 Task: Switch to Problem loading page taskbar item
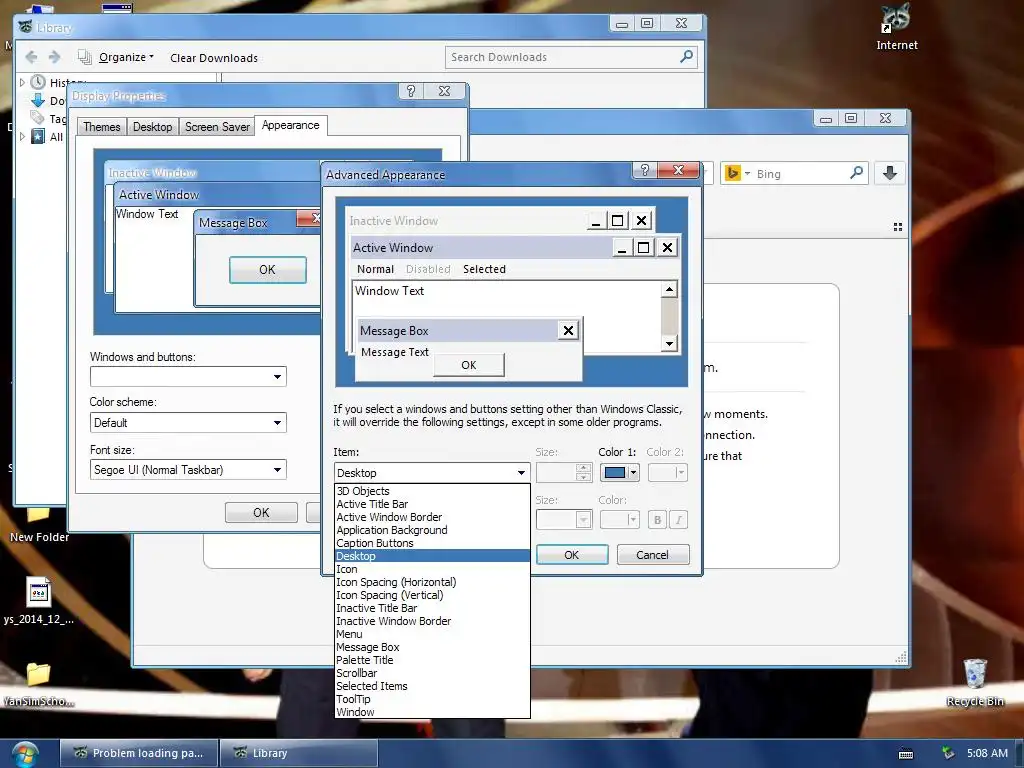click(139, 753)
